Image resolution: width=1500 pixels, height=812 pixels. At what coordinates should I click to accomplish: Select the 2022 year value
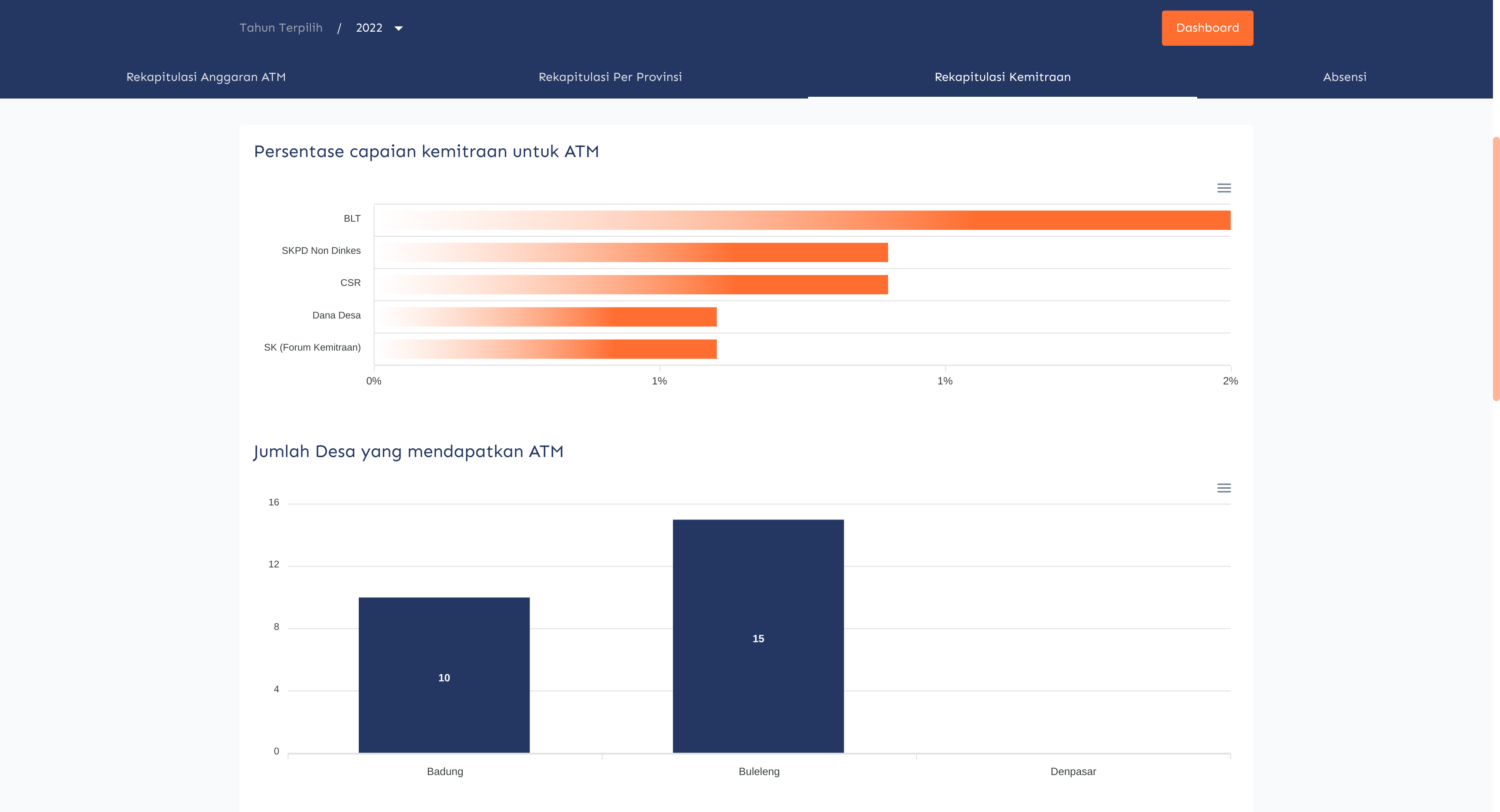(x=369, y=28)
